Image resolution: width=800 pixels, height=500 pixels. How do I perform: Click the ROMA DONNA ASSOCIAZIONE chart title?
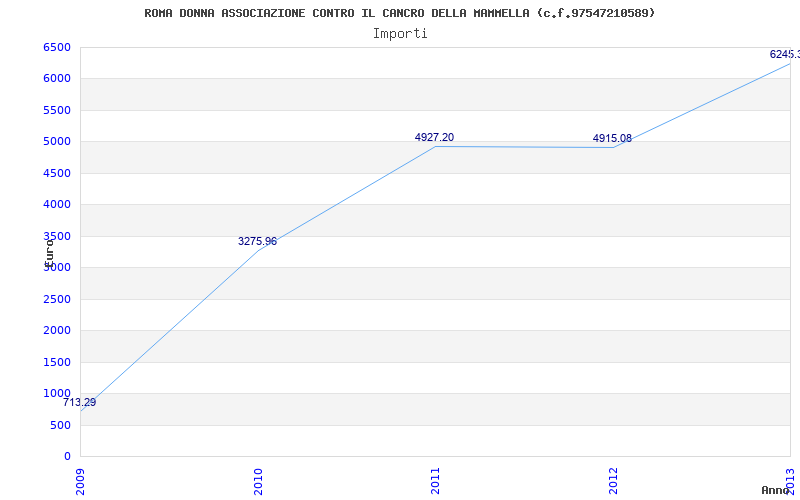tap(399, 13)
